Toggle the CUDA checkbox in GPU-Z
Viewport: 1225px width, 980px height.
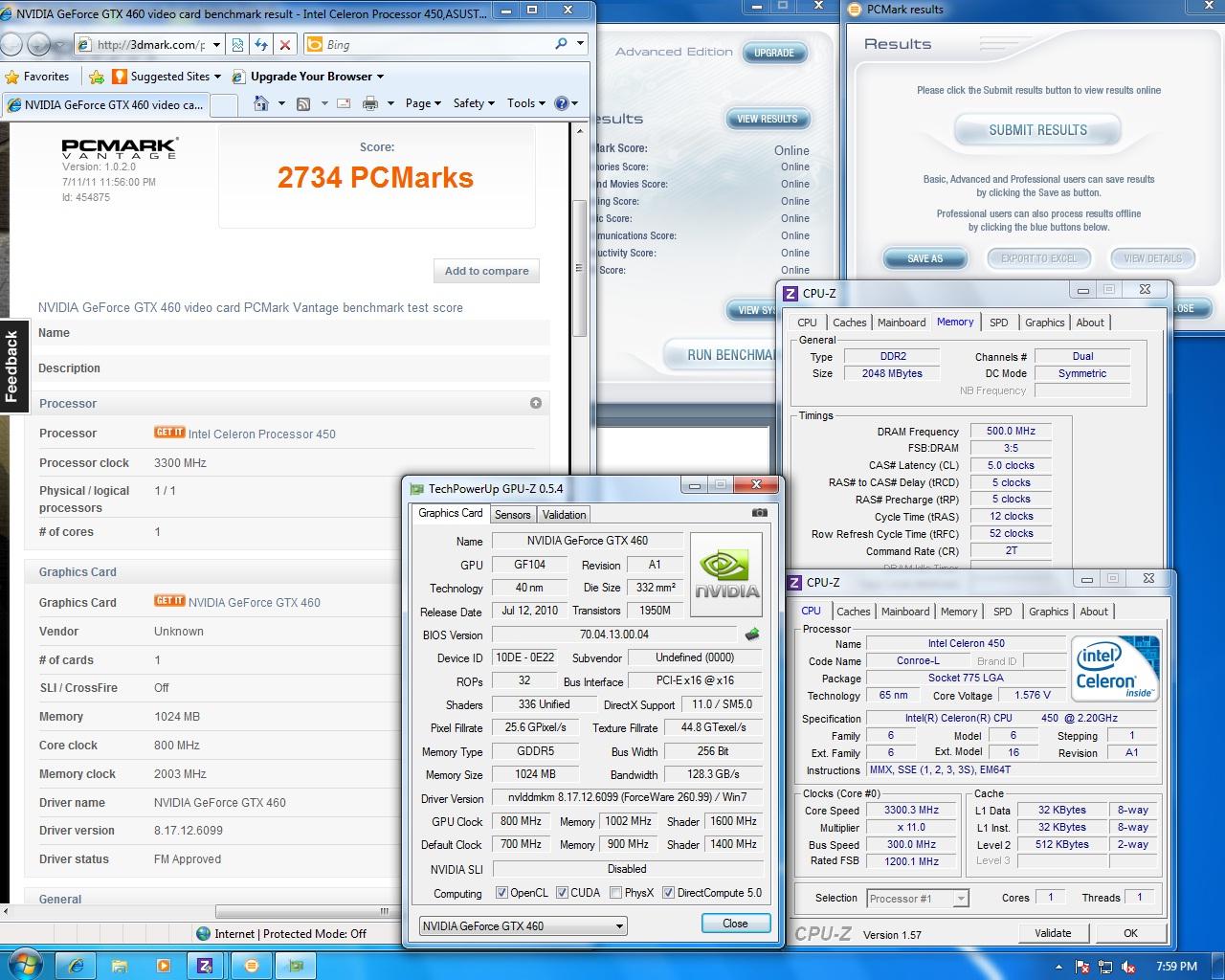(562, 893)
